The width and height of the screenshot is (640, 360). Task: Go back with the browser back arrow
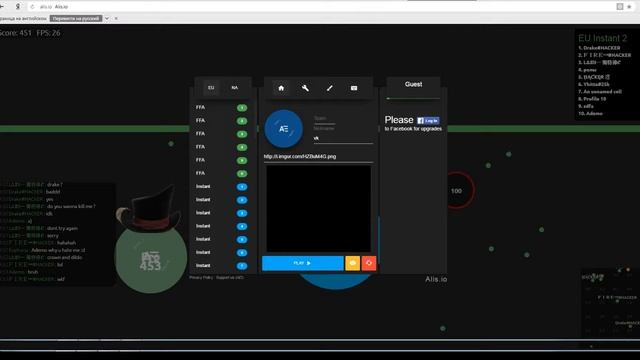[2, 7]
